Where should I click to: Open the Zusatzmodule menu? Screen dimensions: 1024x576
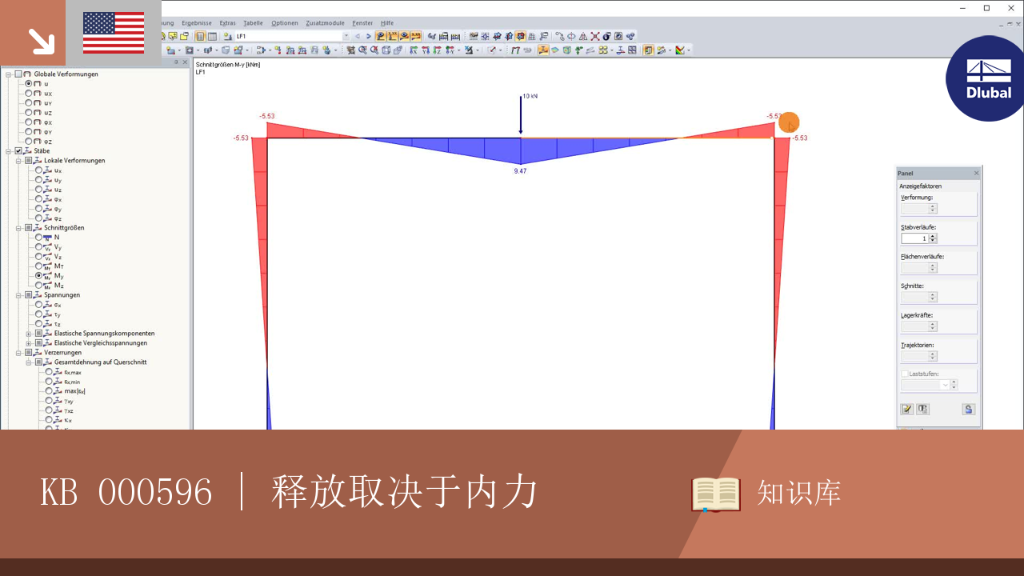pyautogui.click(x=325, y=23)
